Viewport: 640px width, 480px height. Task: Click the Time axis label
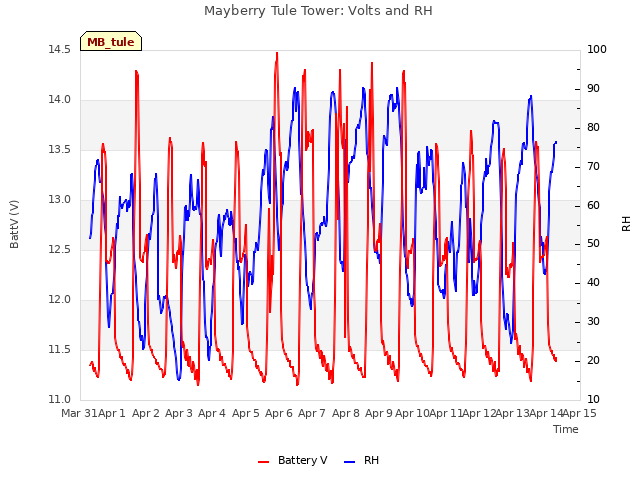[566, 429]
